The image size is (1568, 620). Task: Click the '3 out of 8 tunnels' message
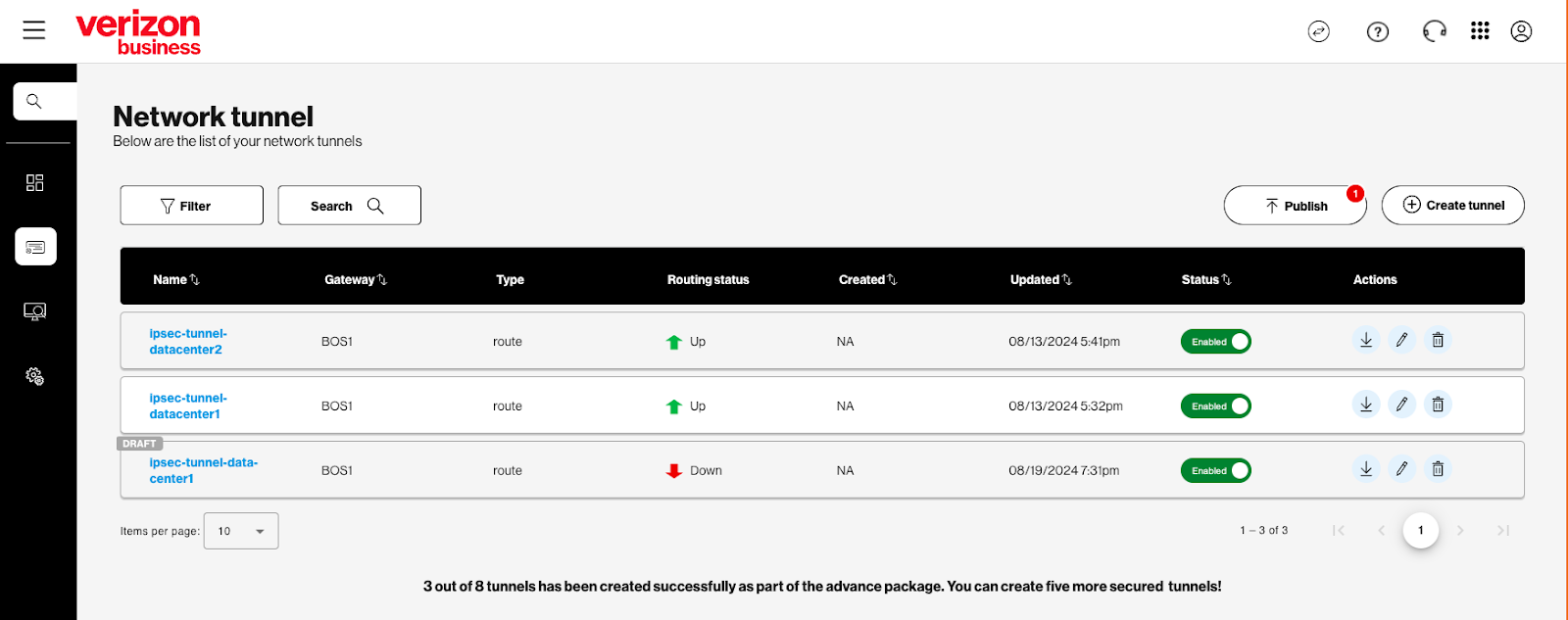pyautogui.click(x=822, y=587)
